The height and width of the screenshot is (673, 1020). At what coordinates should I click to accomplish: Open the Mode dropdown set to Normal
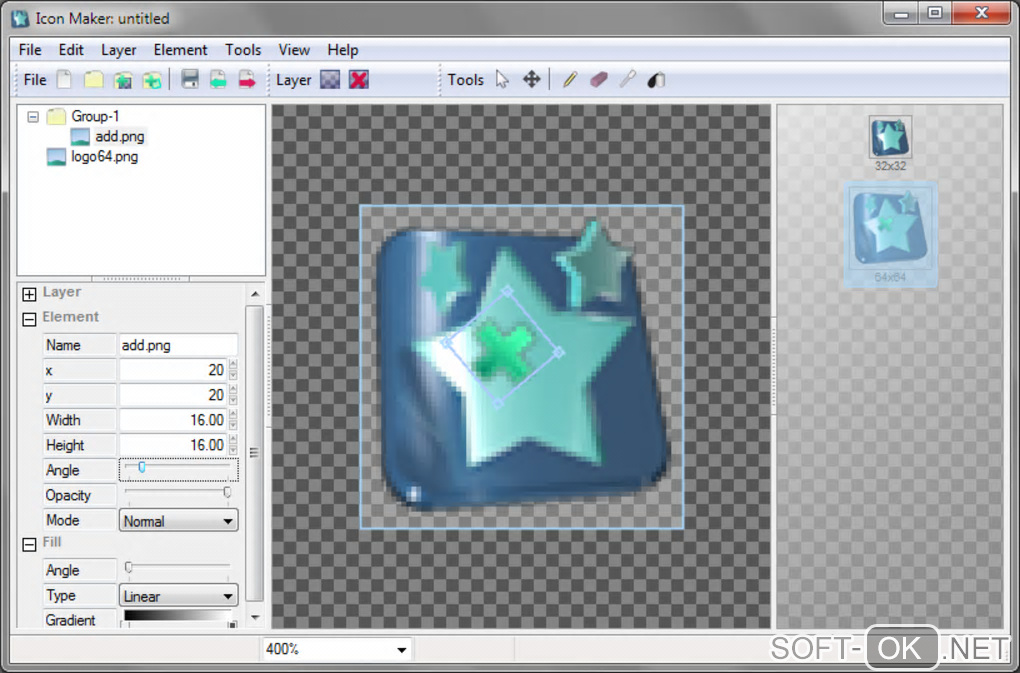coord(178,521)
